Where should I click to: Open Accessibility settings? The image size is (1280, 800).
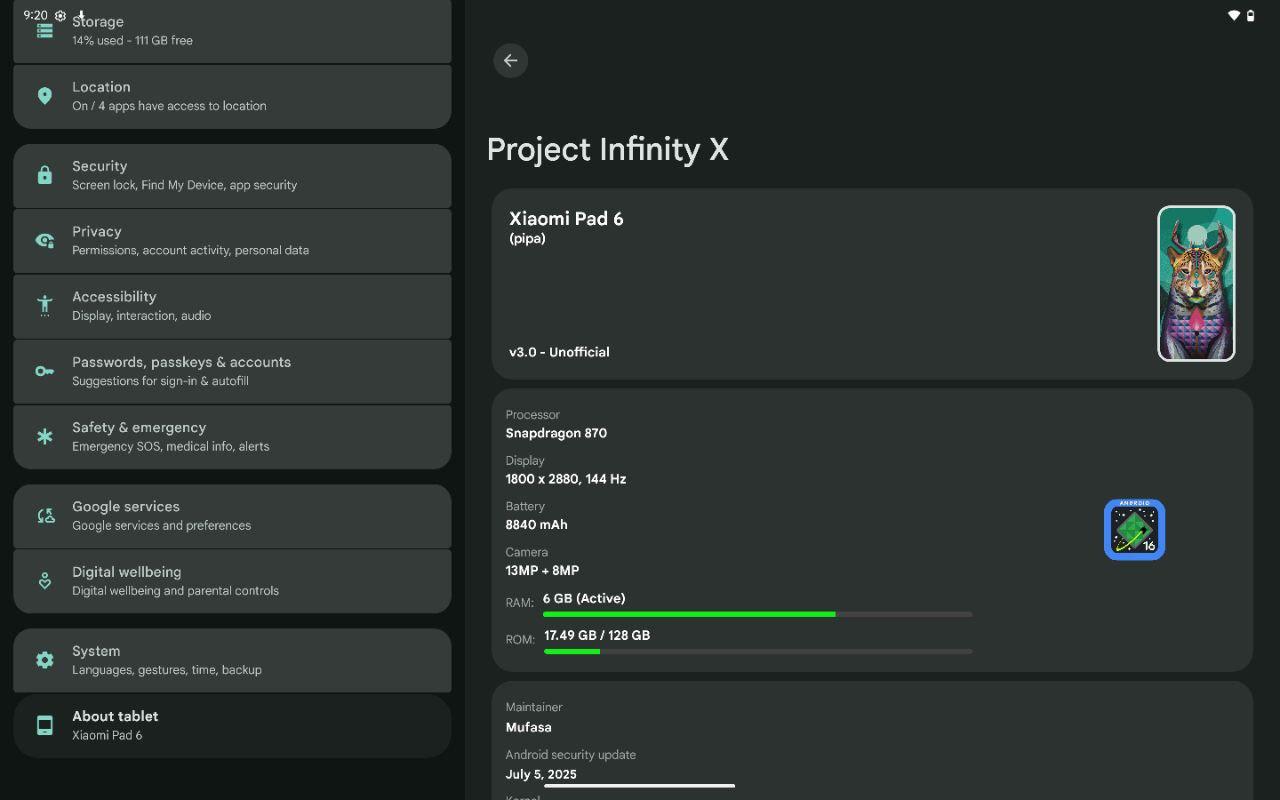[x=232, y=306]
